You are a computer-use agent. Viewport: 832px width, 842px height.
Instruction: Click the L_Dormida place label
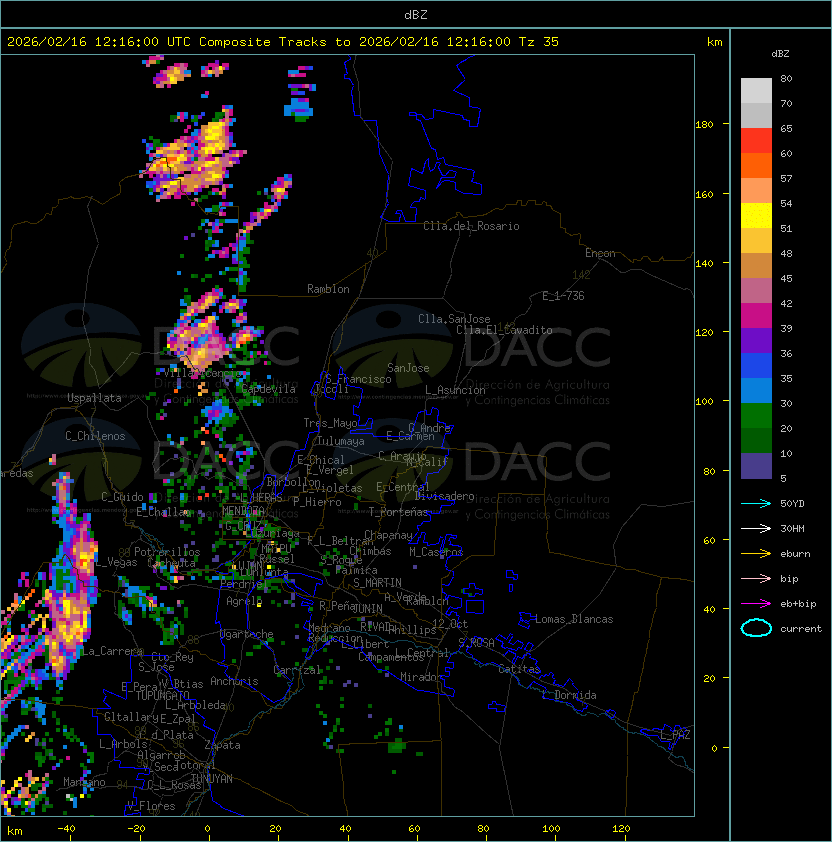click(569, 695)
